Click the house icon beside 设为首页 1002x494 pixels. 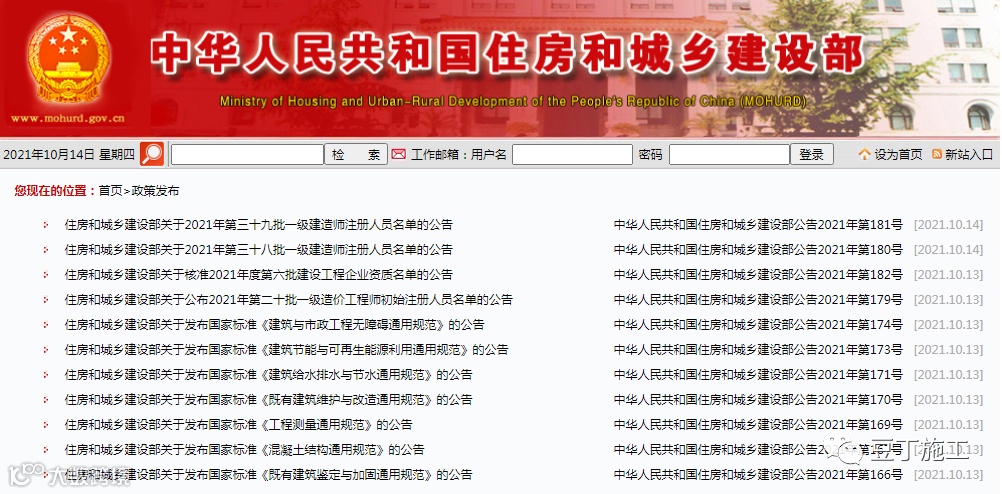(x=865, y=154)
